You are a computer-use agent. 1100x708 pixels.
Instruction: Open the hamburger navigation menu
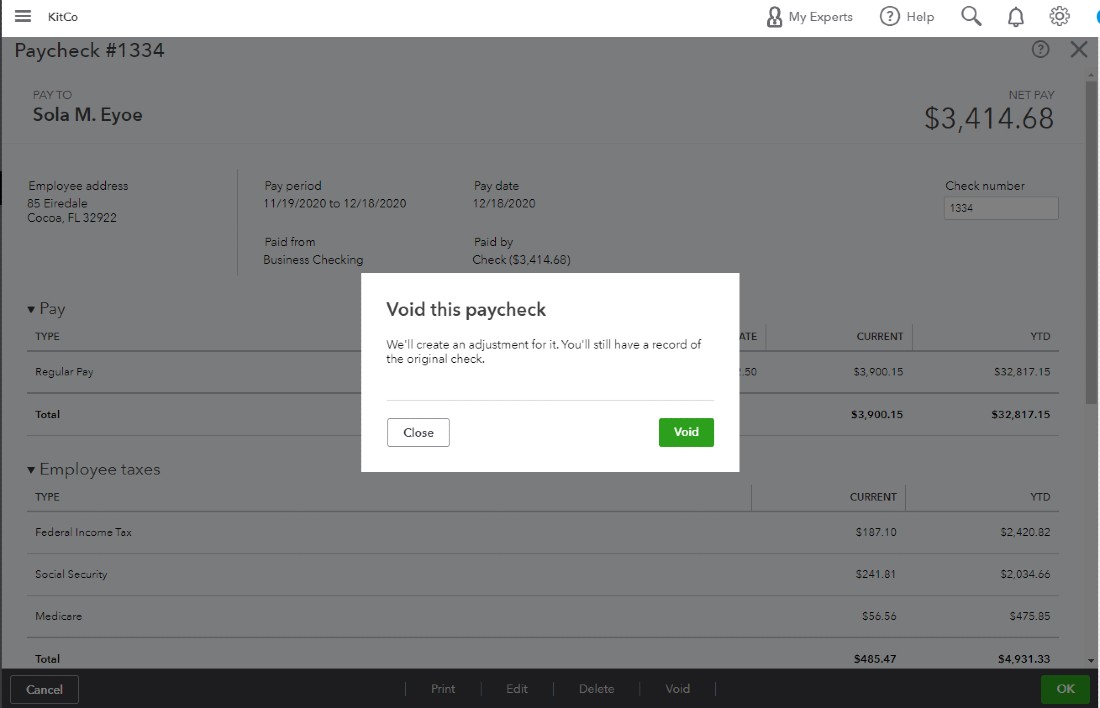[x=23, y=16]
